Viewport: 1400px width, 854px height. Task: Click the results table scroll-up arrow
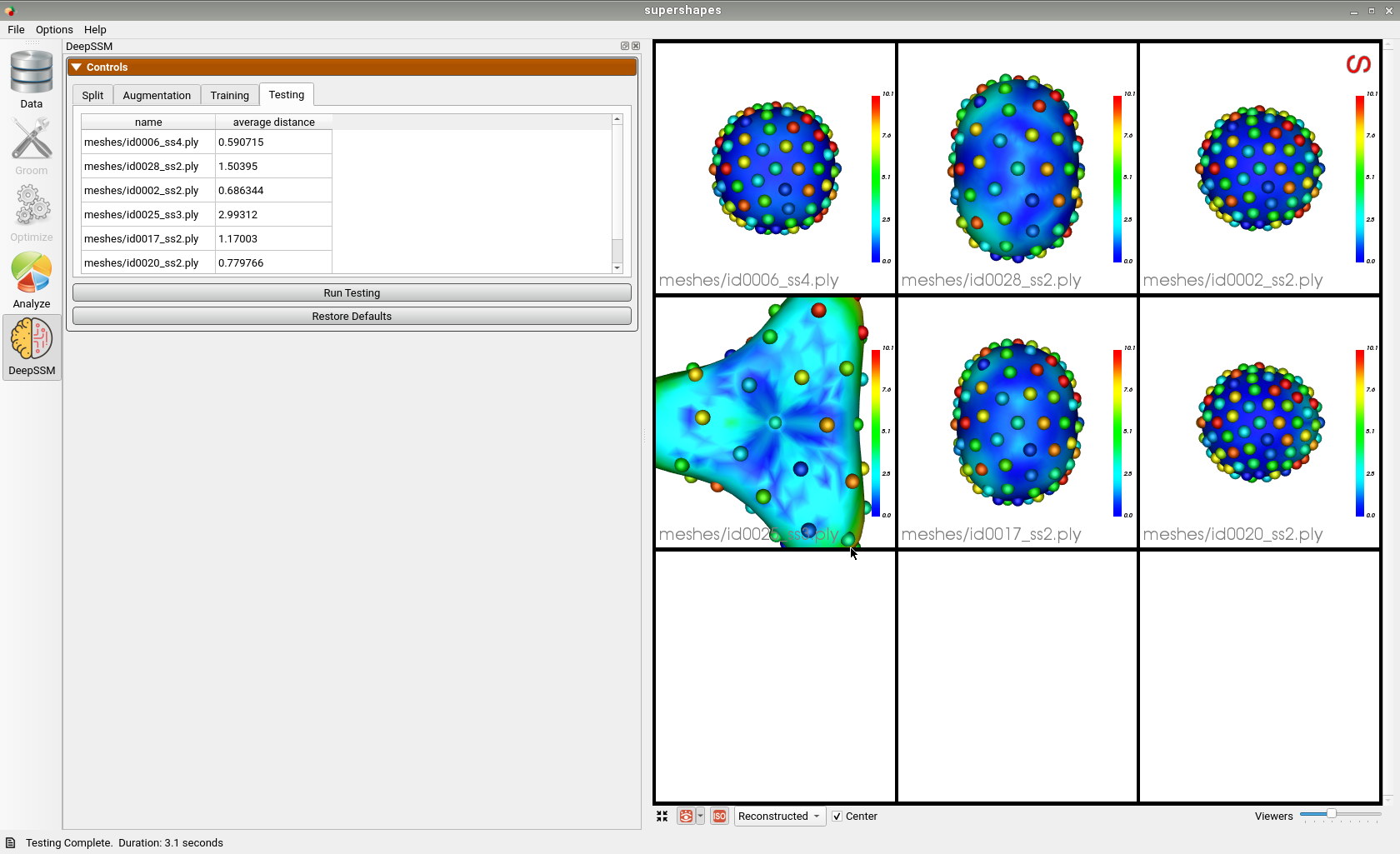(x=617, y=119)
